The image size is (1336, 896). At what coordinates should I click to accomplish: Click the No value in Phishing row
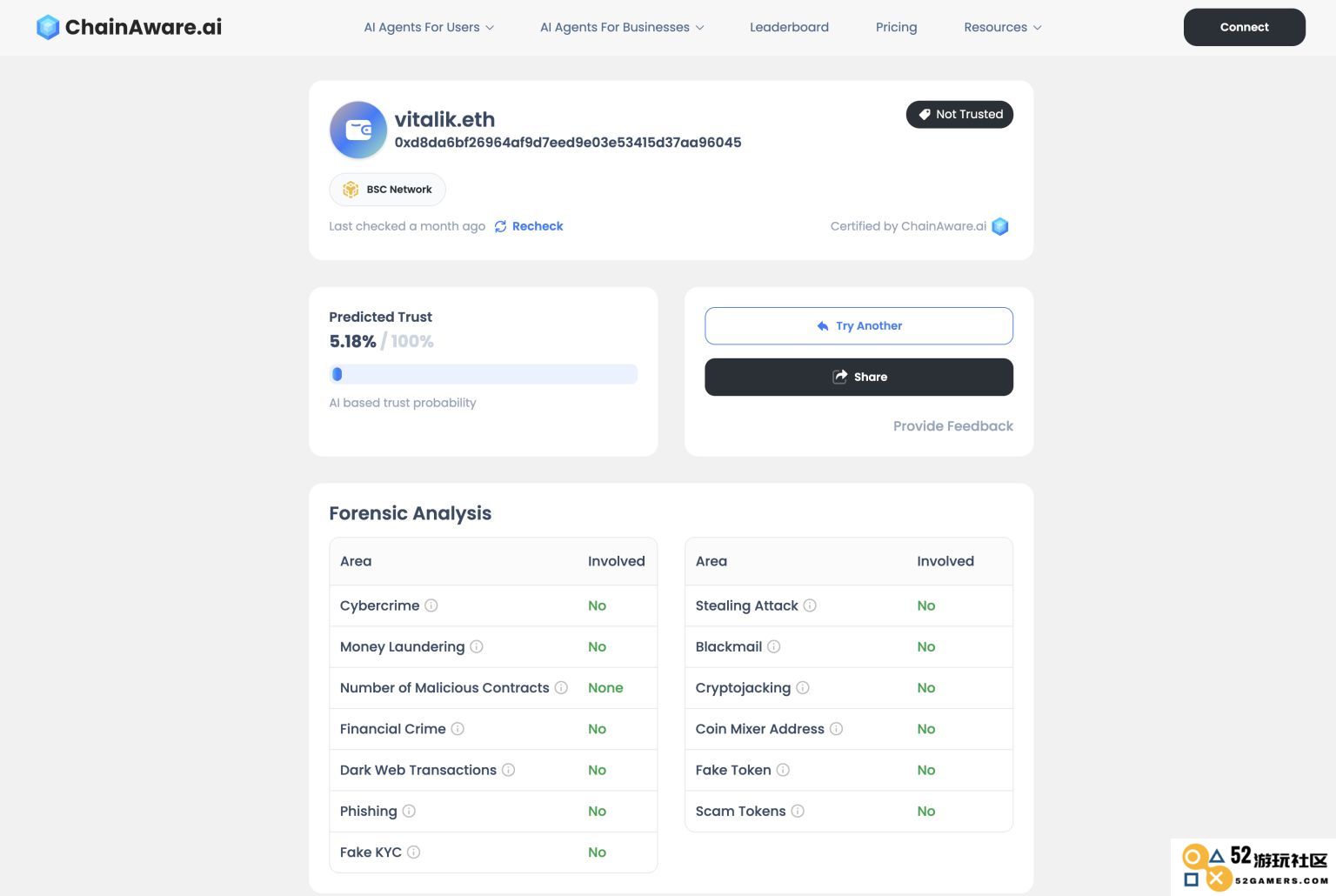tap(597, 811)
